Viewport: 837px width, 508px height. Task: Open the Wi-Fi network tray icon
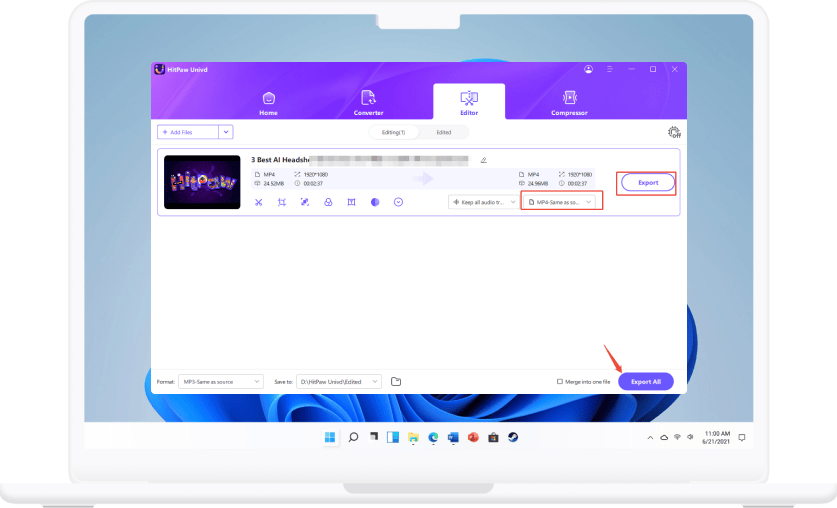coord(677,437)
